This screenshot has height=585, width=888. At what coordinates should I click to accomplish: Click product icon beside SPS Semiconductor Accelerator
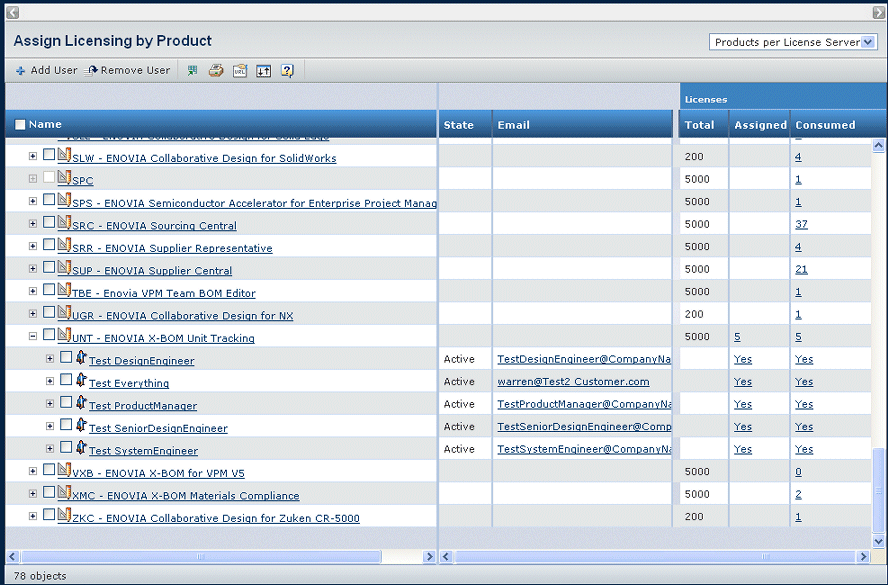[x=65, y=200]
